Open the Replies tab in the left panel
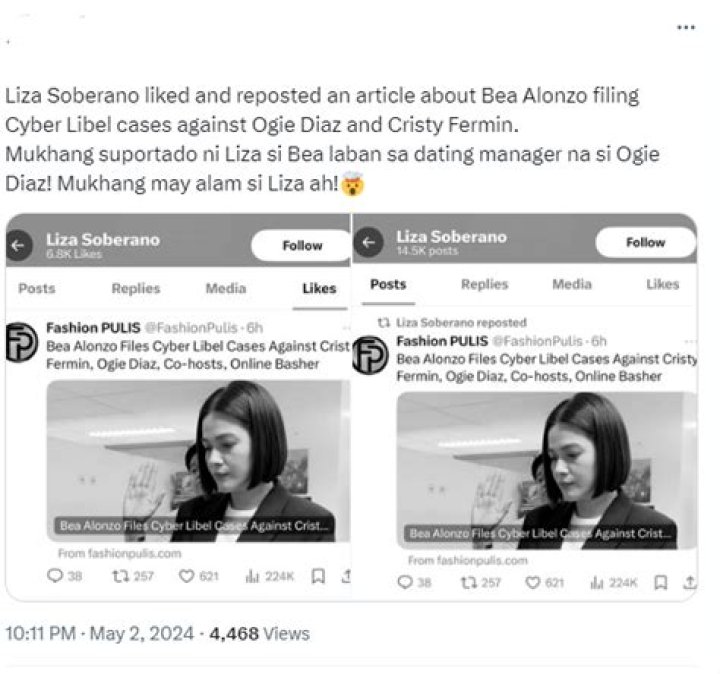This screenshot has width=720, height=674. [x=135, y=289]
